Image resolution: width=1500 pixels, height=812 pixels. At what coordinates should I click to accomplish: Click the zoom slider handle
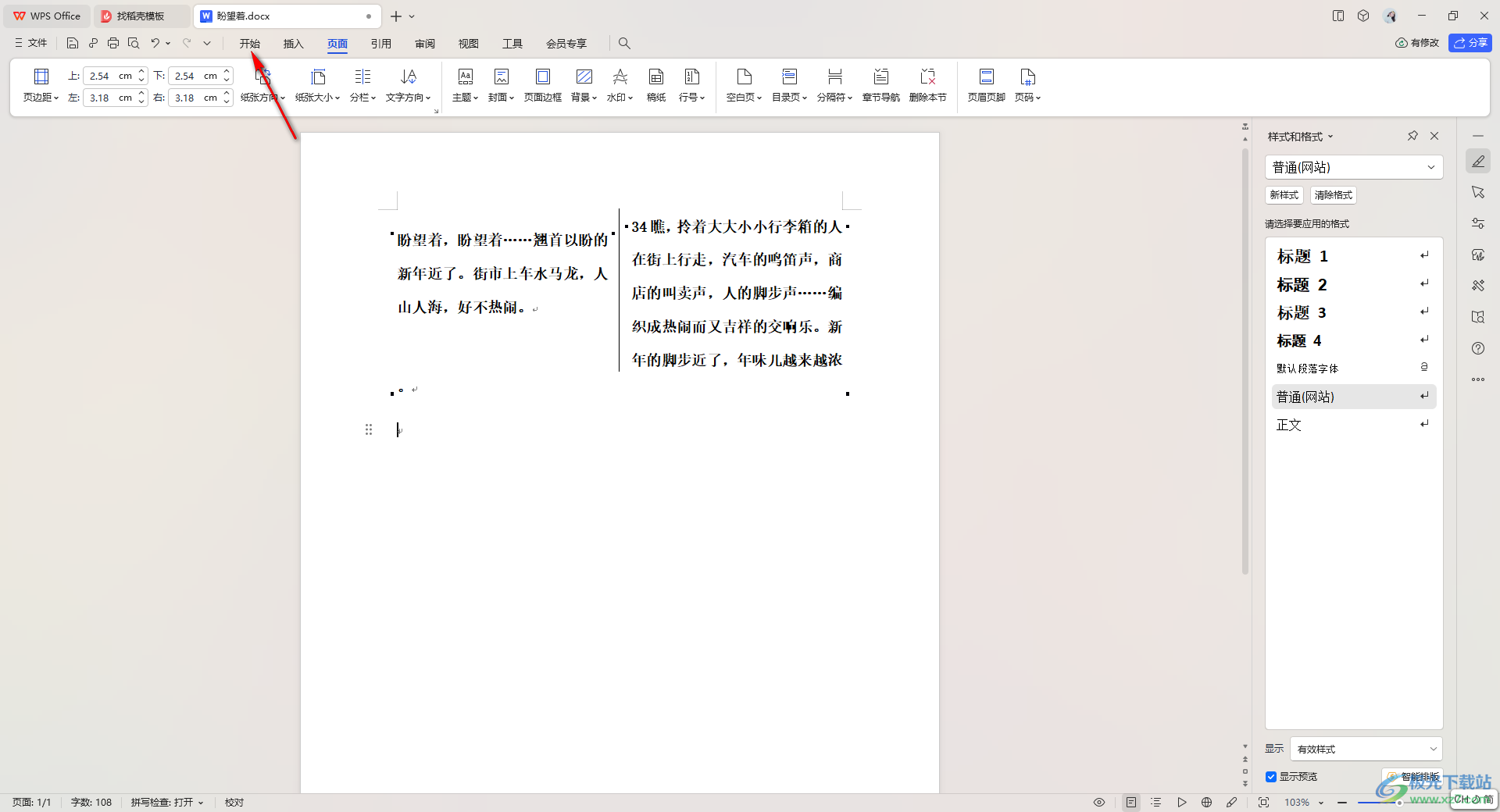click(x=1399, y=802)
